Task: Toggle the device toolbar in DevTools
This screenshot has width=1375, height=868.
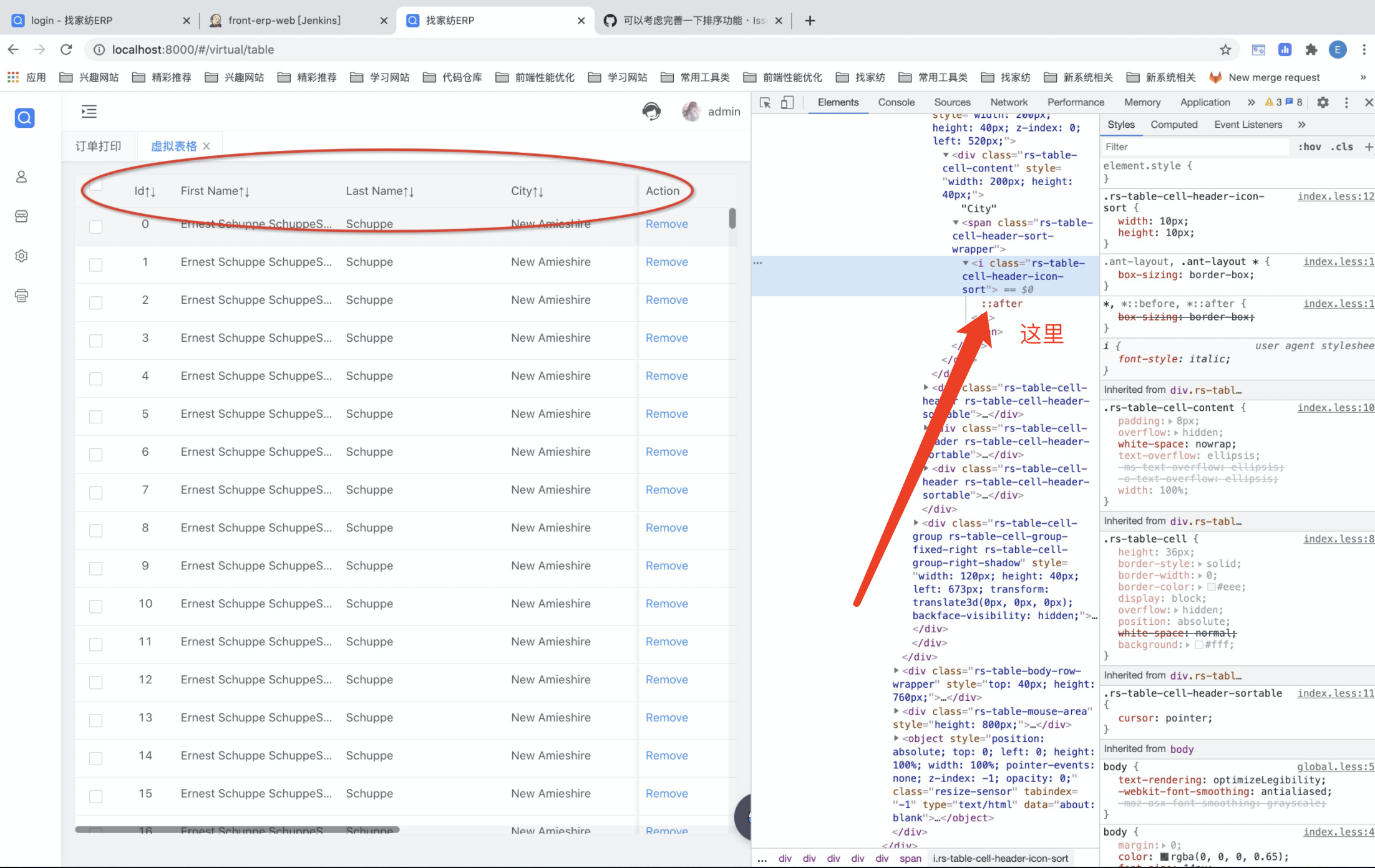Action: pos(787,102)
